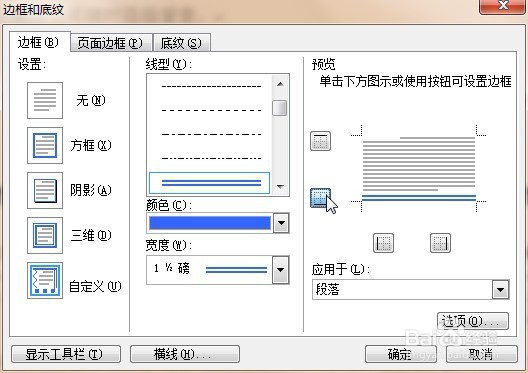
Task: Select the 阴影 (Shadow) border setting icon
Action: pos(45,190)
